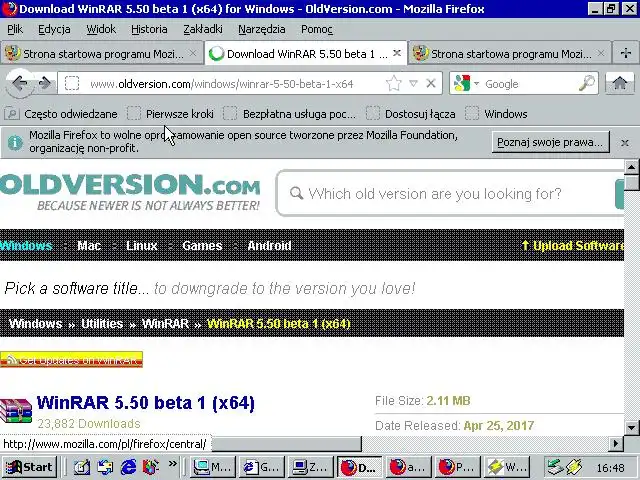Select Linux in site navigation
The height and width of the screenshot is (480, 640).
point(142,245)
